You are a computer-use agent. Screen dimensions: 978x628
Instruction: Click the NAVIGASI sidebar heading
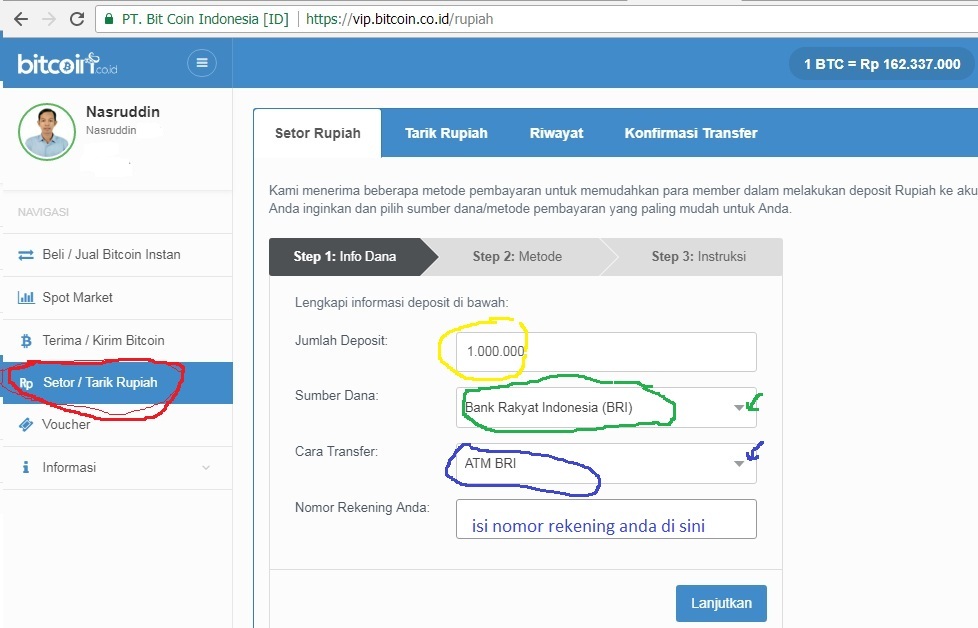[x=43, y=212]
